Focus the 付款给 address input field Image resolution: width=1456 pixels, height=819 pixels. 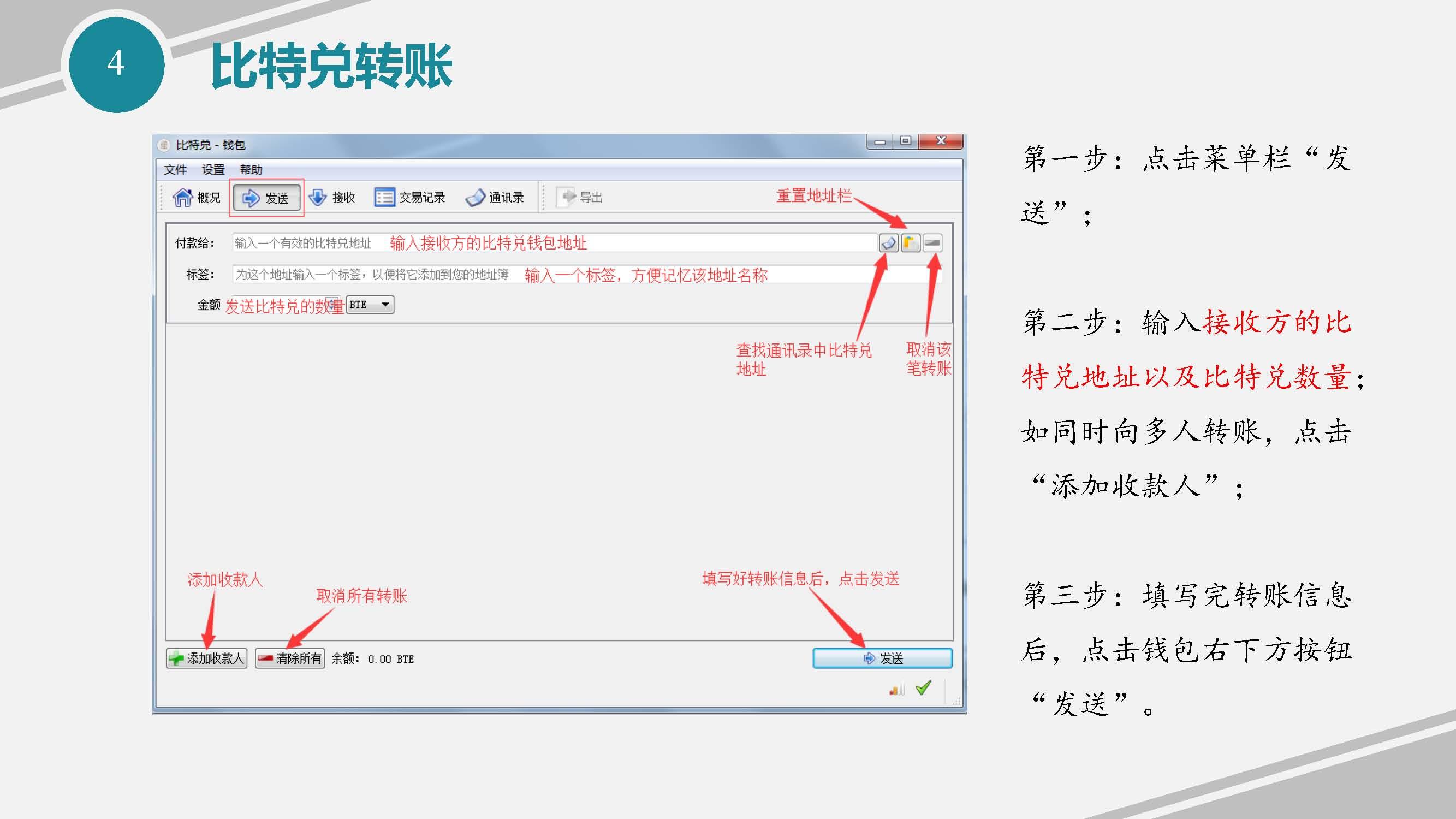click(555, 243)
